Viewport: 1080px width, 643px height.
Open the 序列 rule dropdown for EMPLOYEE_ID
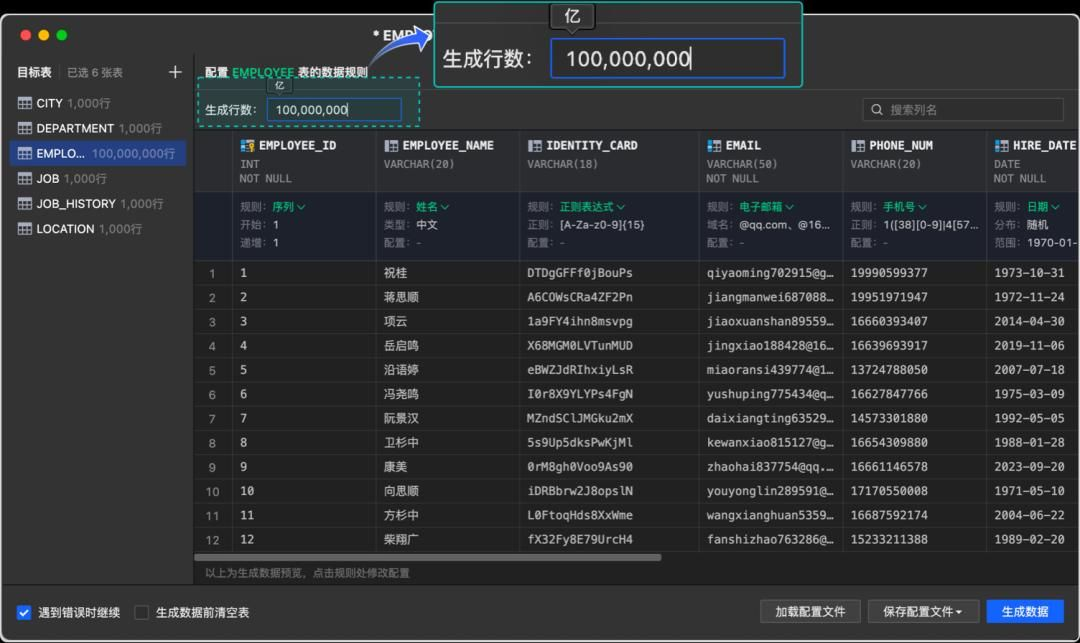289,207
